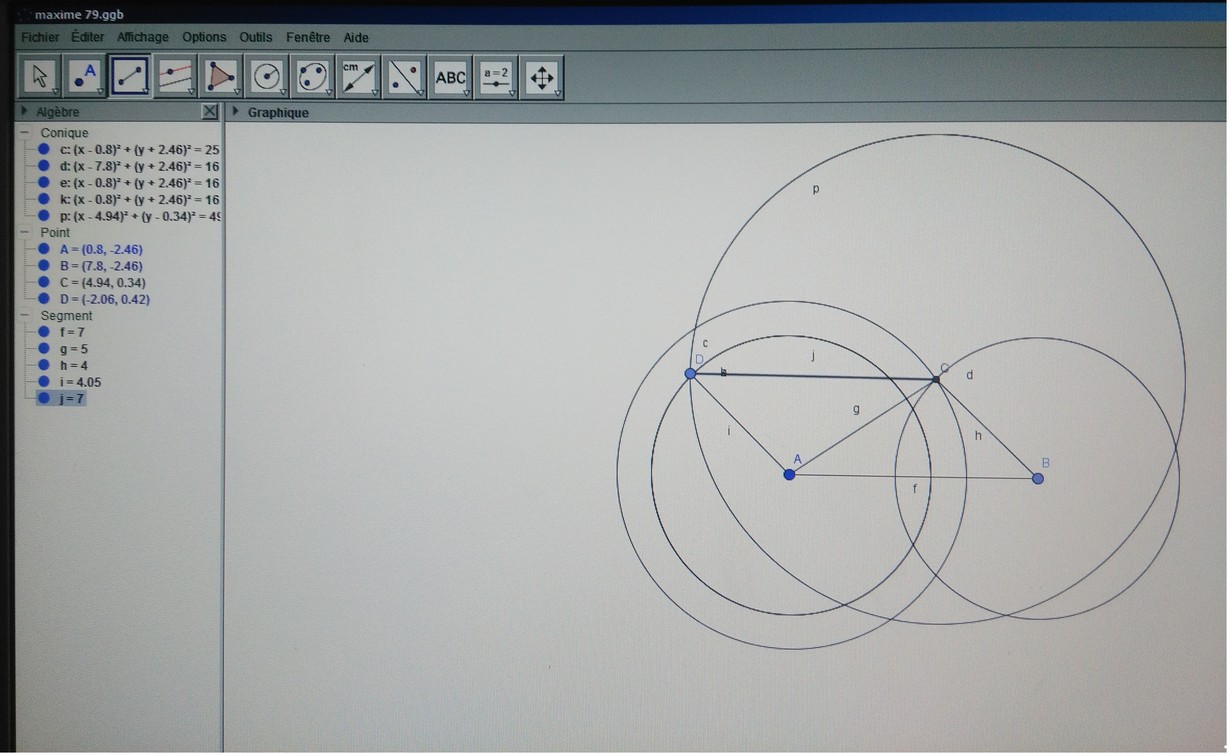The width and height of the screenshot is (1230, 756).
Task: Click point A in the drawing
Action: (789, 474)
